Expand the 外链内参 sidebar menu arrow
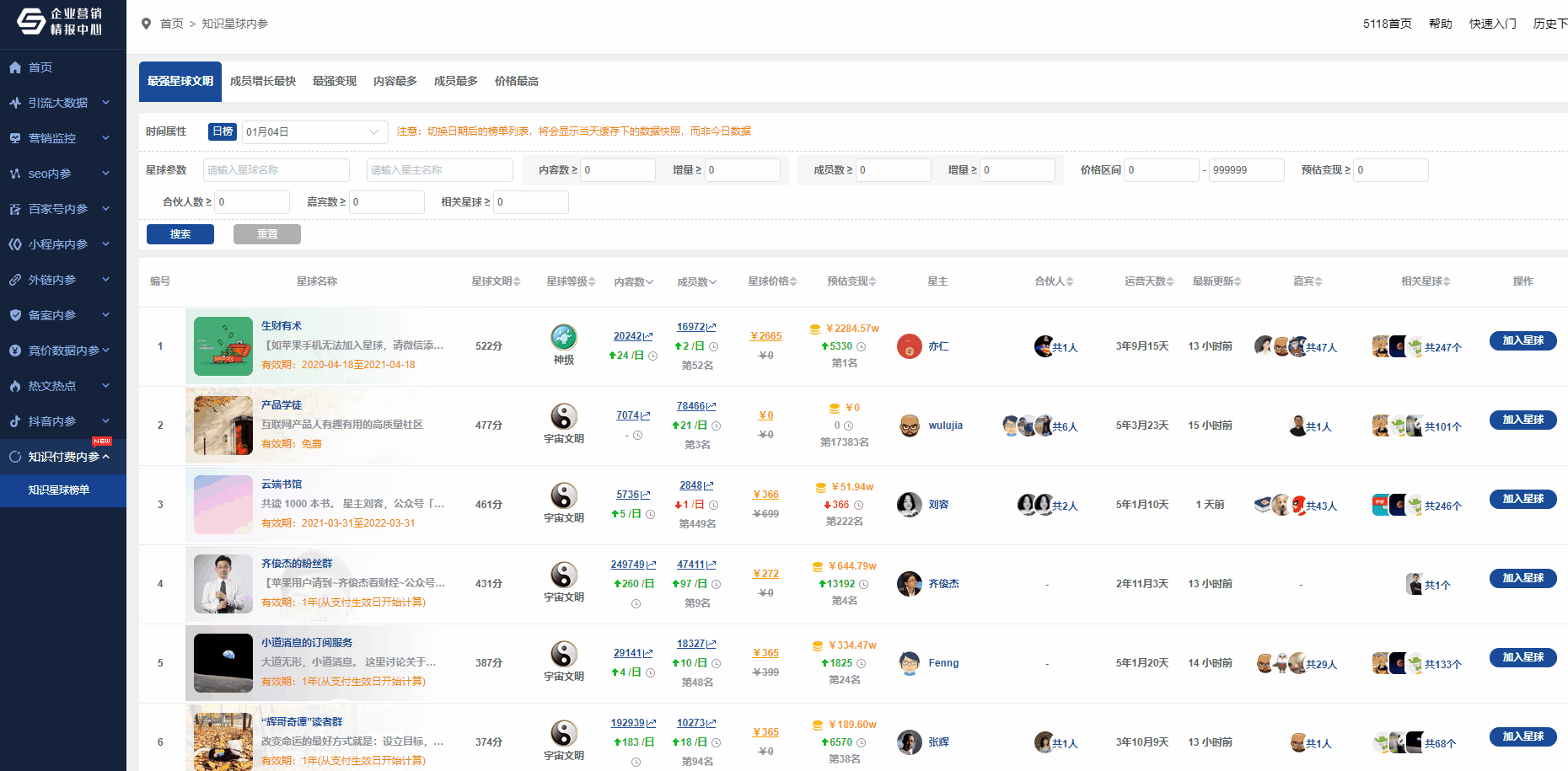1568x771 pixels. (x=106, y=280)
